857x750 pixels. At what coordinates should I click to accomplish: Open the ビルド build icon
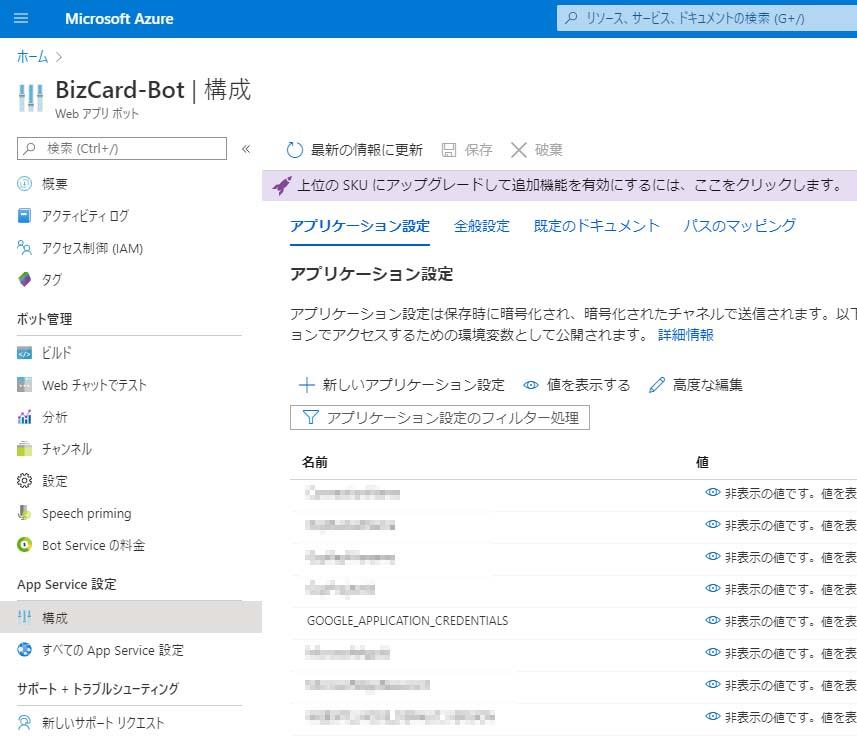tap(25, 353)
